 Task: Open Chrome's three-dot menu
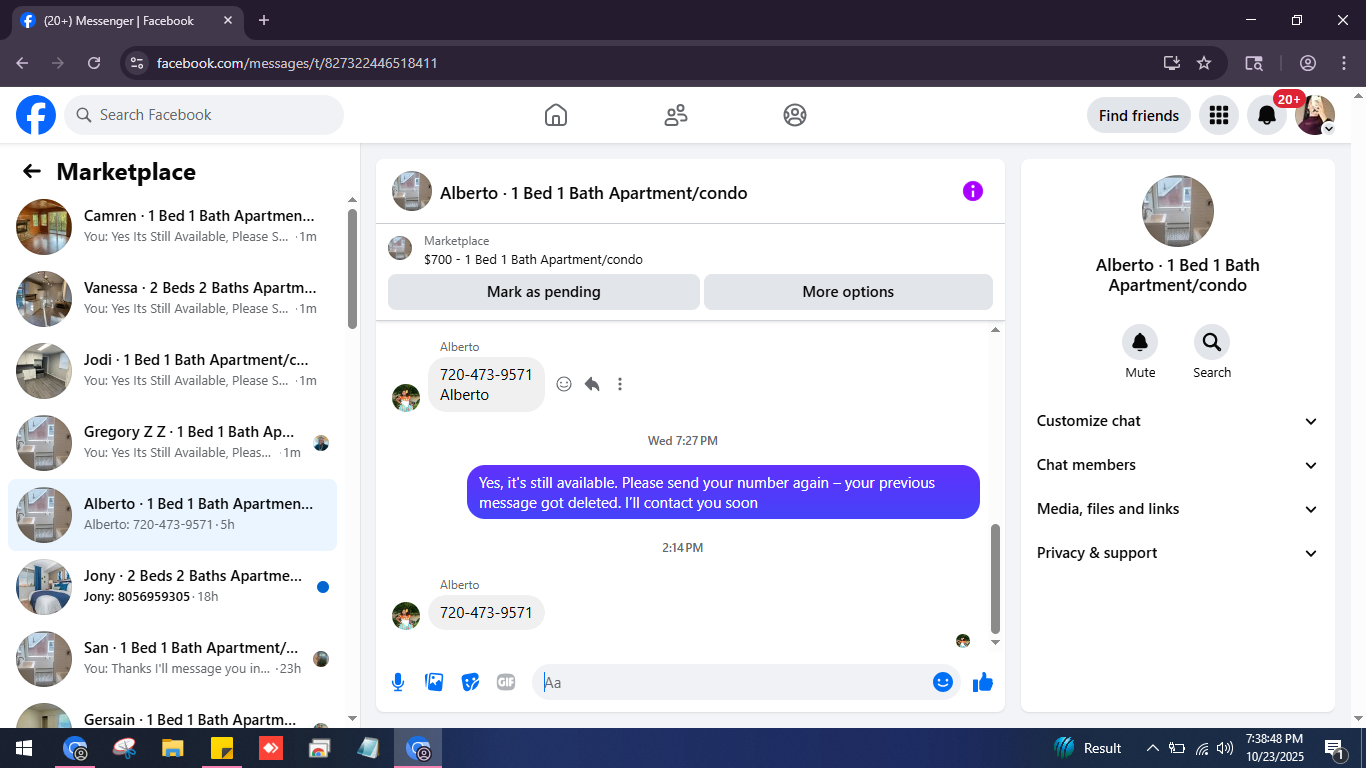[1343, 63]
